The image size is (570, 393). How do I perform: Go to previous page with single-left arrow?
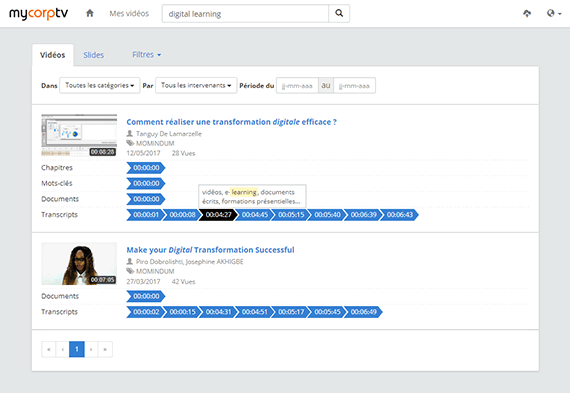[63, 349]
